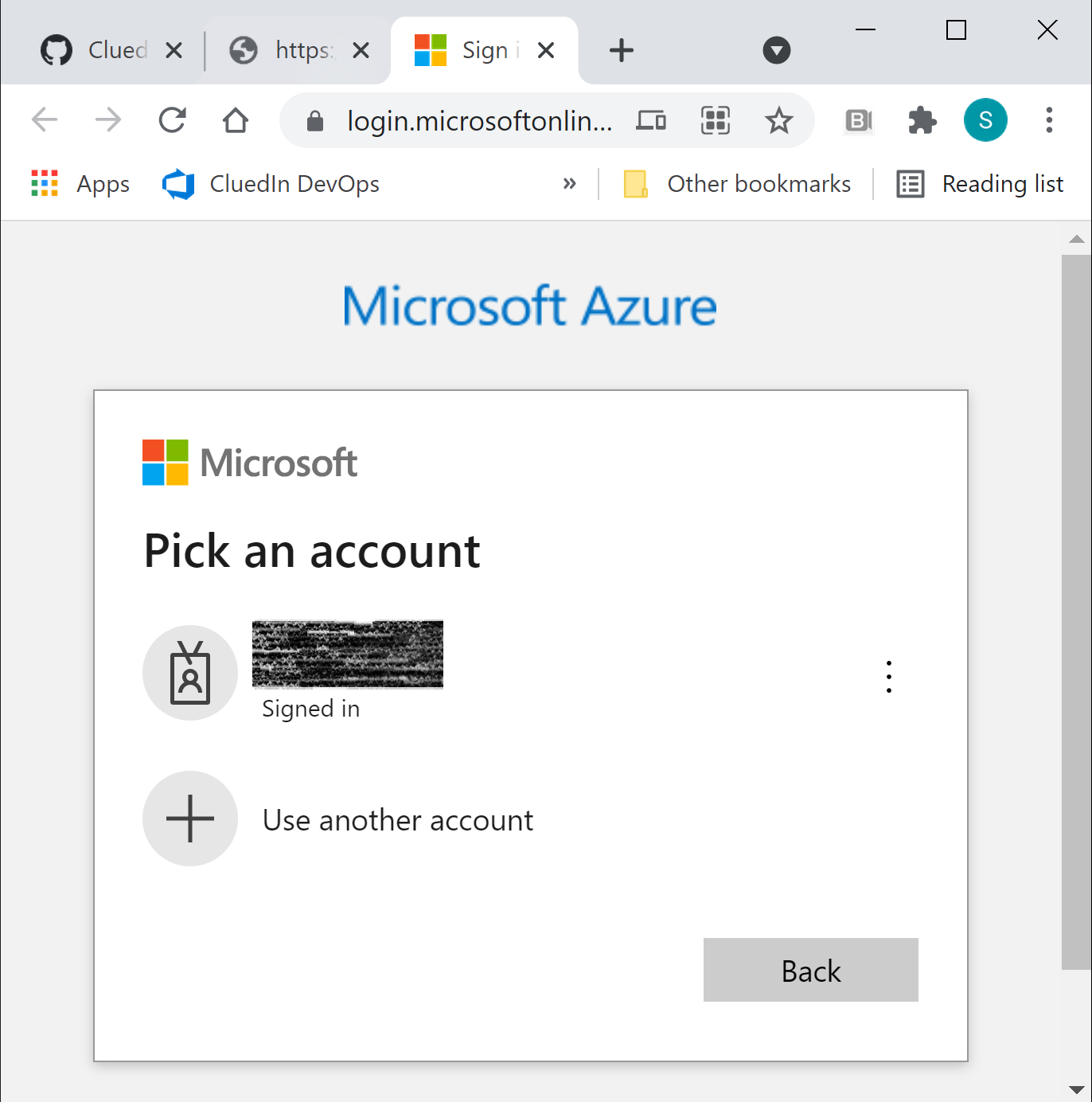Switch to the https globe tab
Screen dimensions: 1092x1102
[298, 50]
